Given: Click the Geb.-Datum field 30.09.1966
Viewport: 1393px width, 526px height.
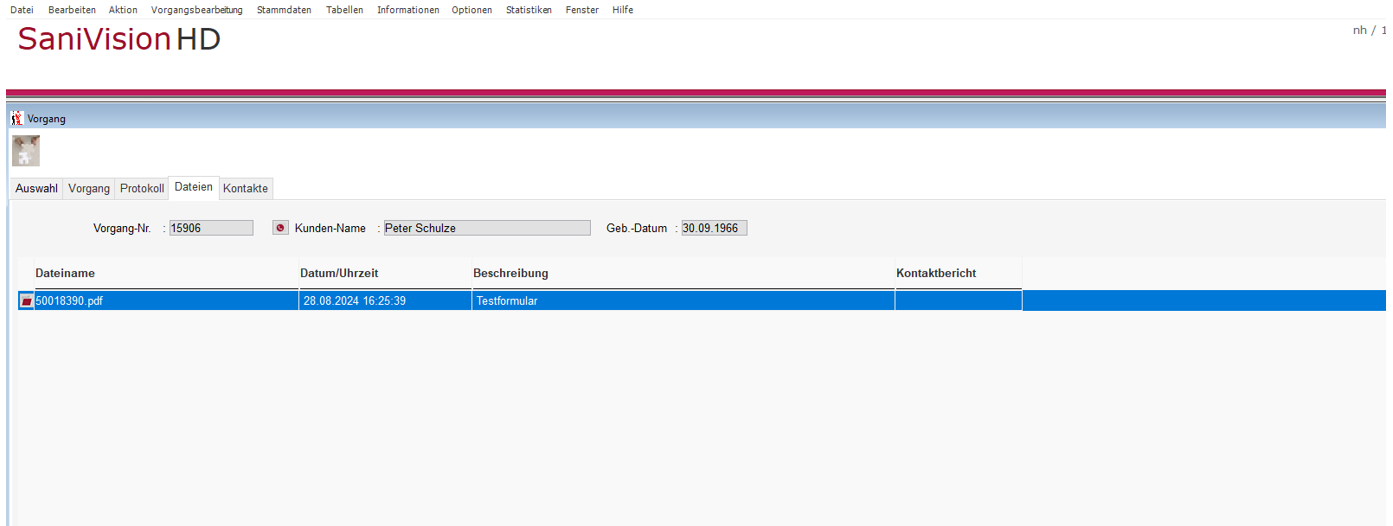Looking at the screenshot, I should [714, 228].
